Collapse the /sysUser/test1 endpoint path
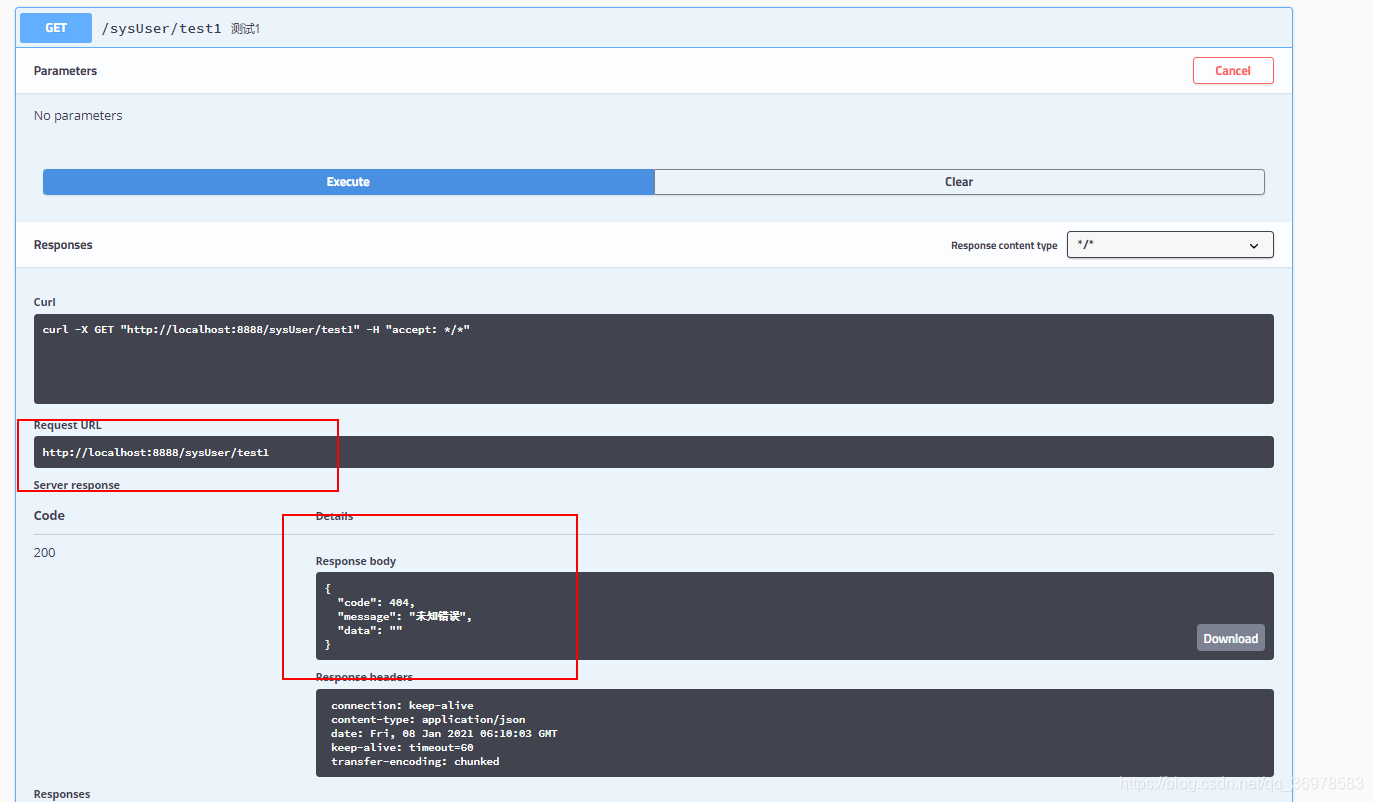Image resolution: width=1373 pixels, height=802 pixels. [161, 29]
